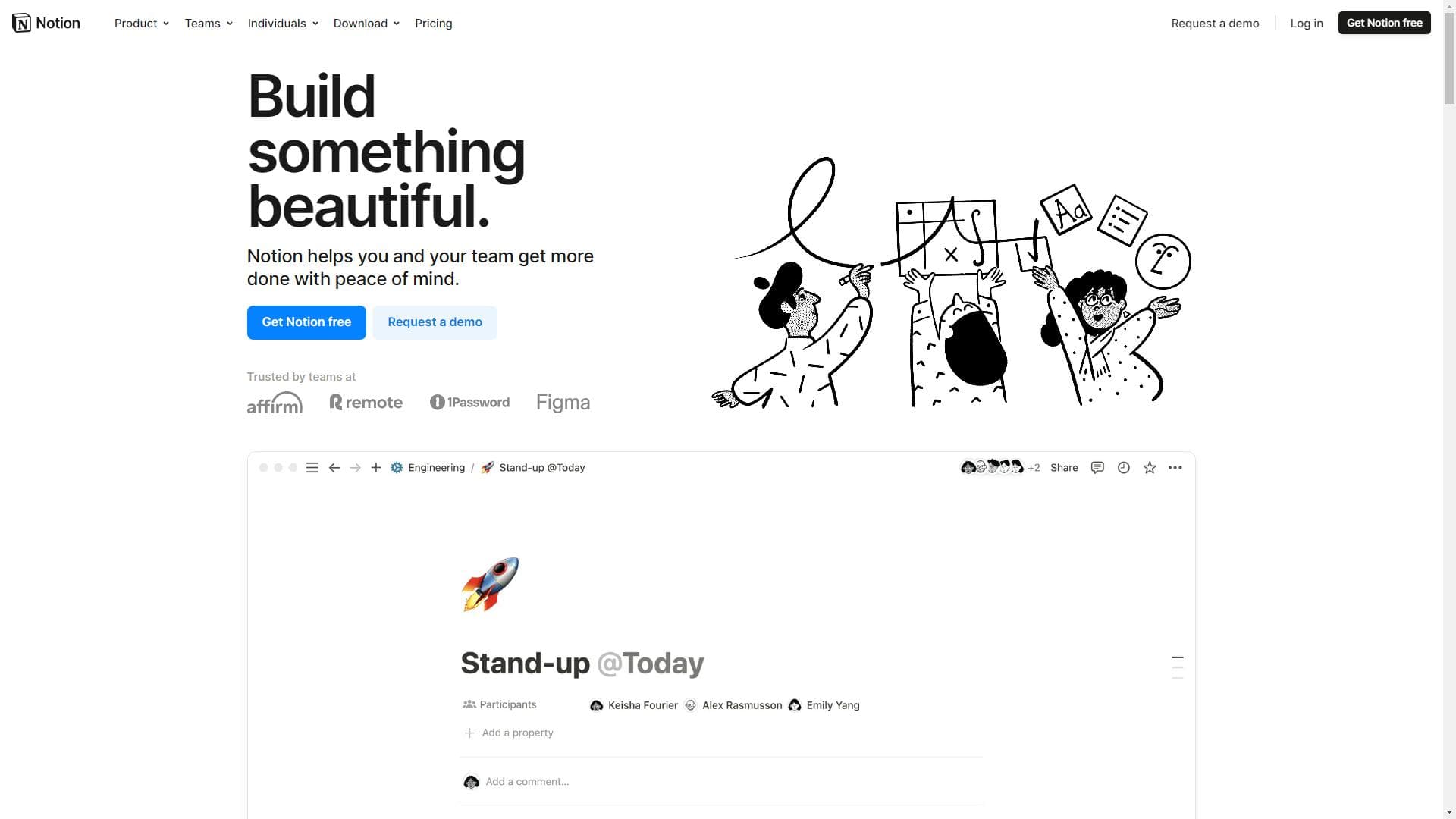
Task: Click the forward arrow icon
Action: click(355, 468)
